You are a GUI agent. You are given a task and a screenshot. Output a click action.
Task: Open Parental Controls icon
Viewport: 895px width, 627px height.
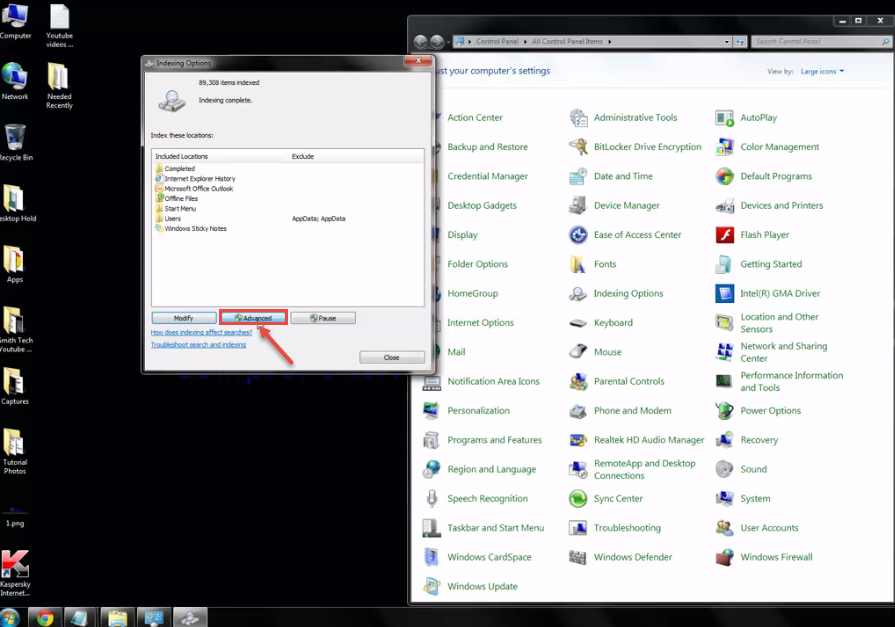click(578, 381)
